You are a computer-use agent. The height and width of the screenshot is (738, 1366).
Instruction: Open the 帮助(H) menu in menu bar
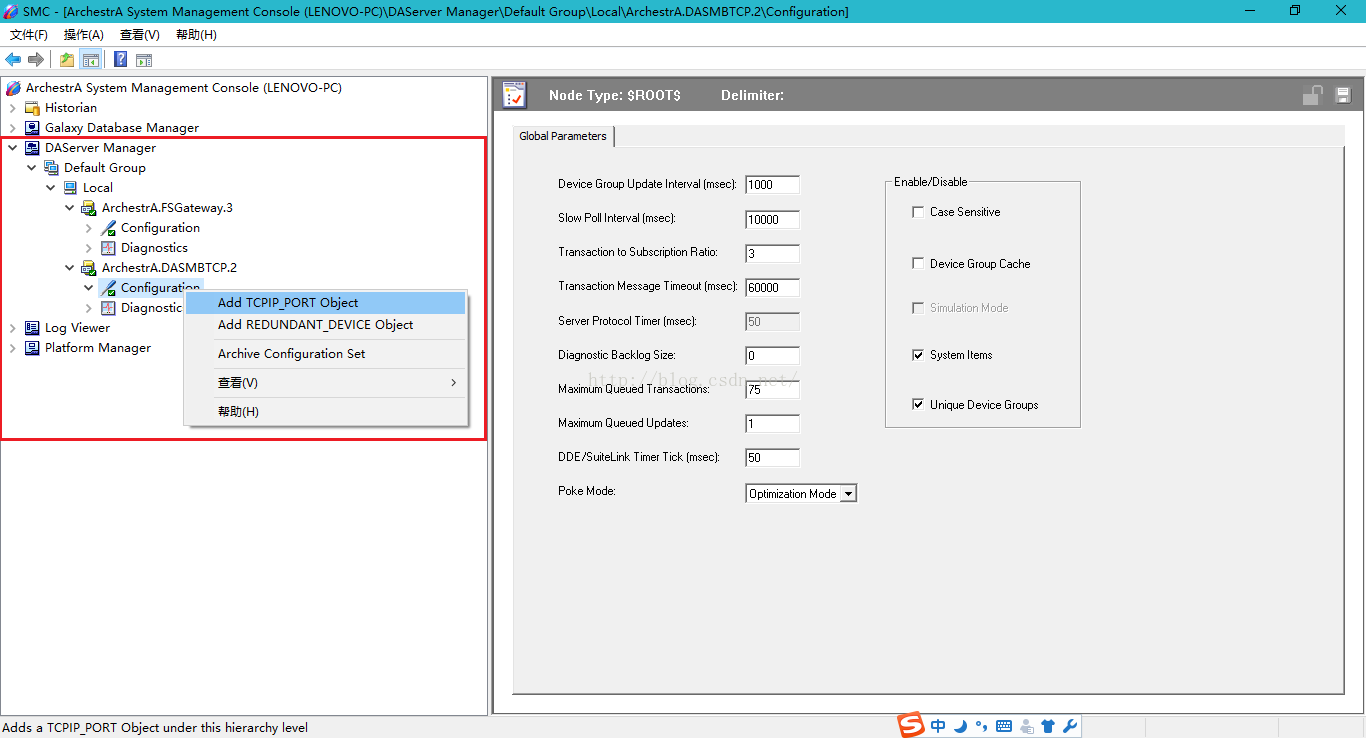tap(196, 35)
